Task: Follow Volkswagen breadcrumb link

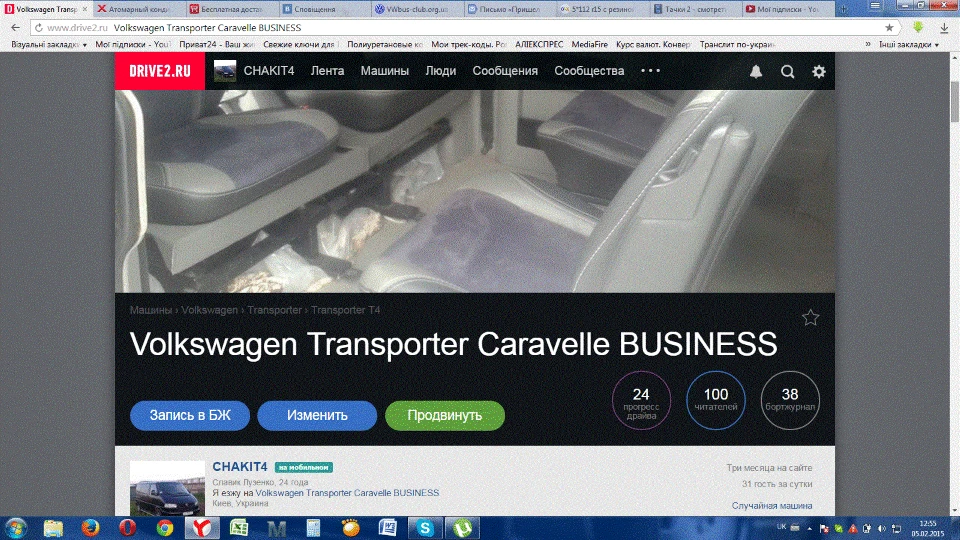Action: (x=209, y=310)
